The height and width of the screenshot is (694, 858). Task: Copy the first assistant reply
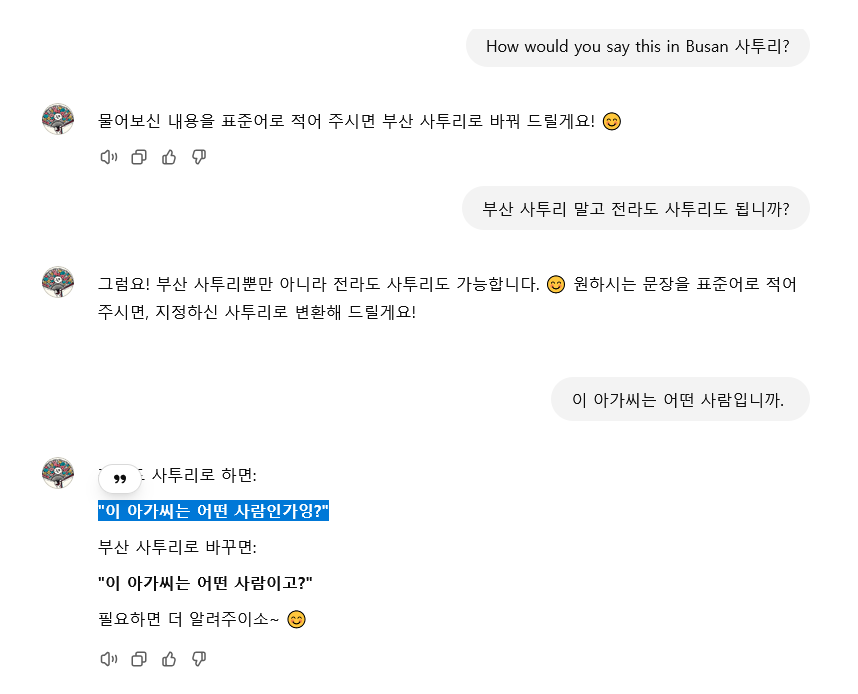pyautogui.click(x=139, y=157)
